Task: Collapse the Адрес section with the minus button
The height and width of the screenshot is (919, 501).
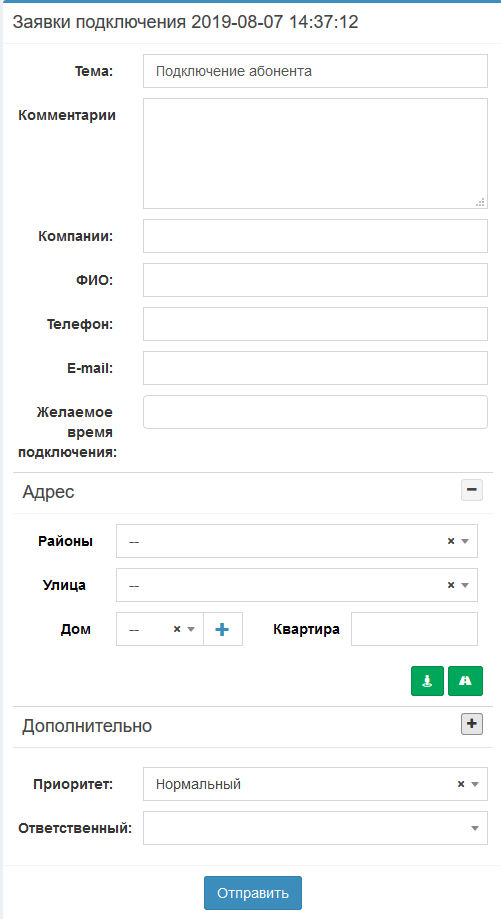Action: point(472,490)
